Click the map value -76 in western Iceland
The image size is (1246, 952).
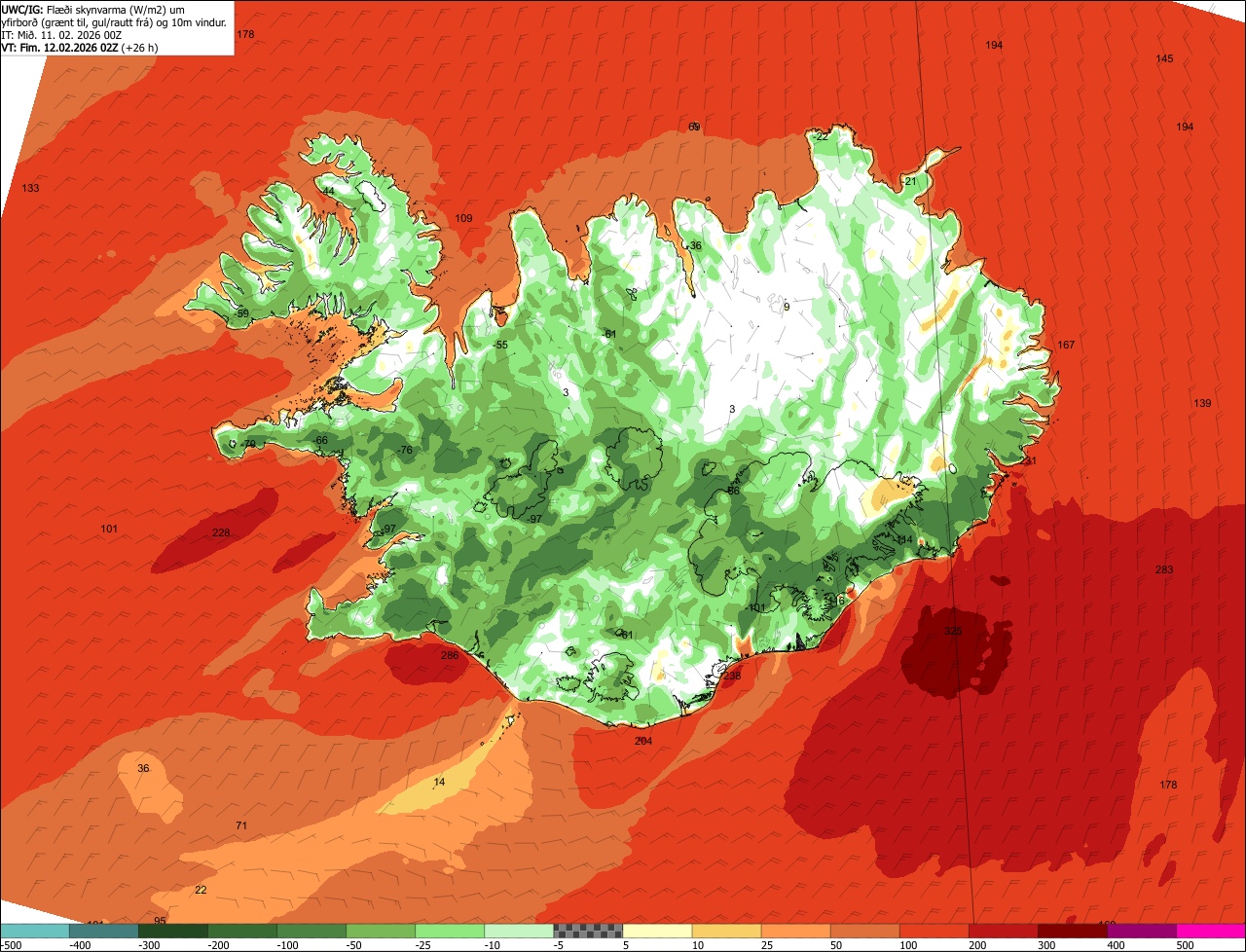pyautogui.click(x=405, y=450)
